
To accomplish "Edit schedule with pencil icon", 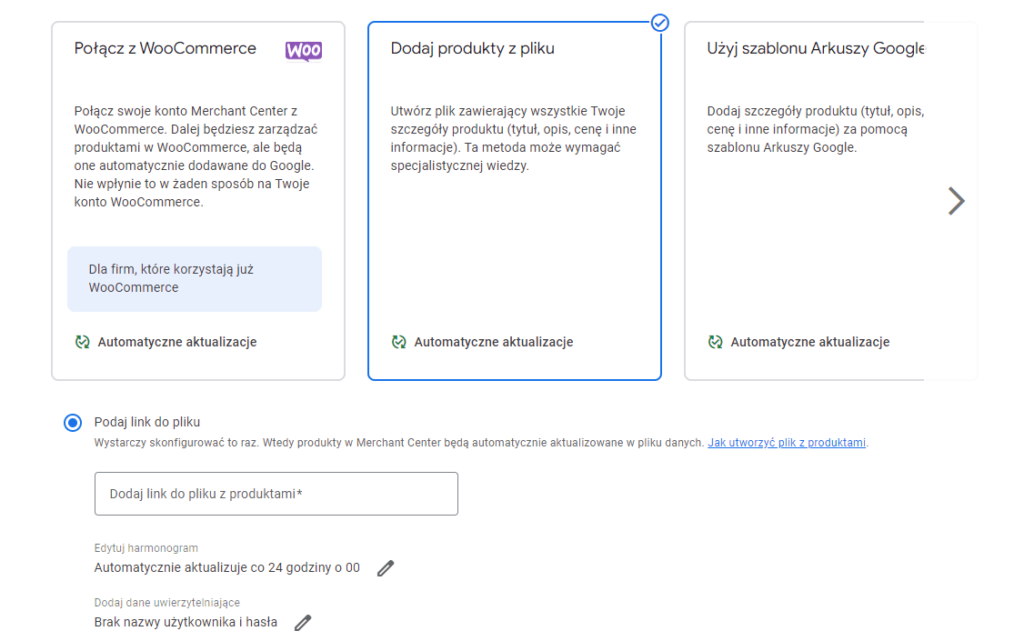I will pos(386,568).
